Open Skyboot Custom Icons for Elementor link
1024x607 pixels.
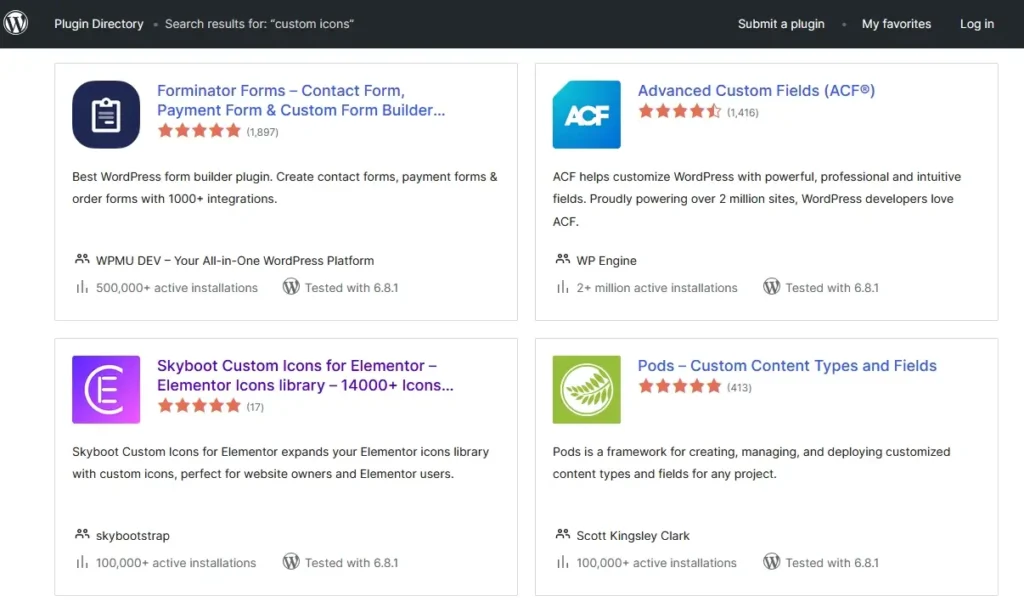pyautogui.click(x=305, y=375)
